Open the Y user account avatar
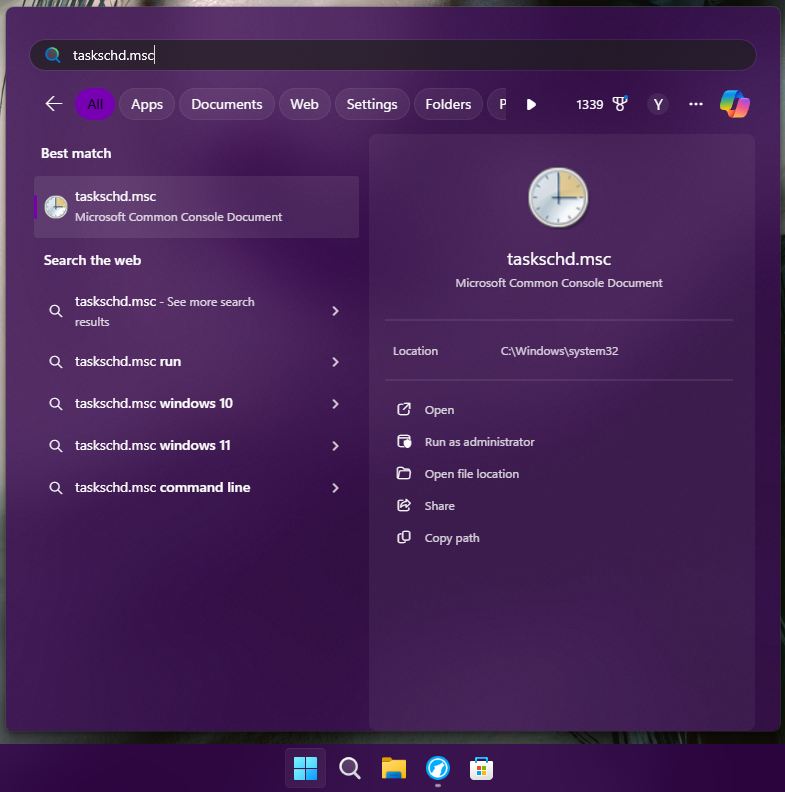 [x=658, y=105]
